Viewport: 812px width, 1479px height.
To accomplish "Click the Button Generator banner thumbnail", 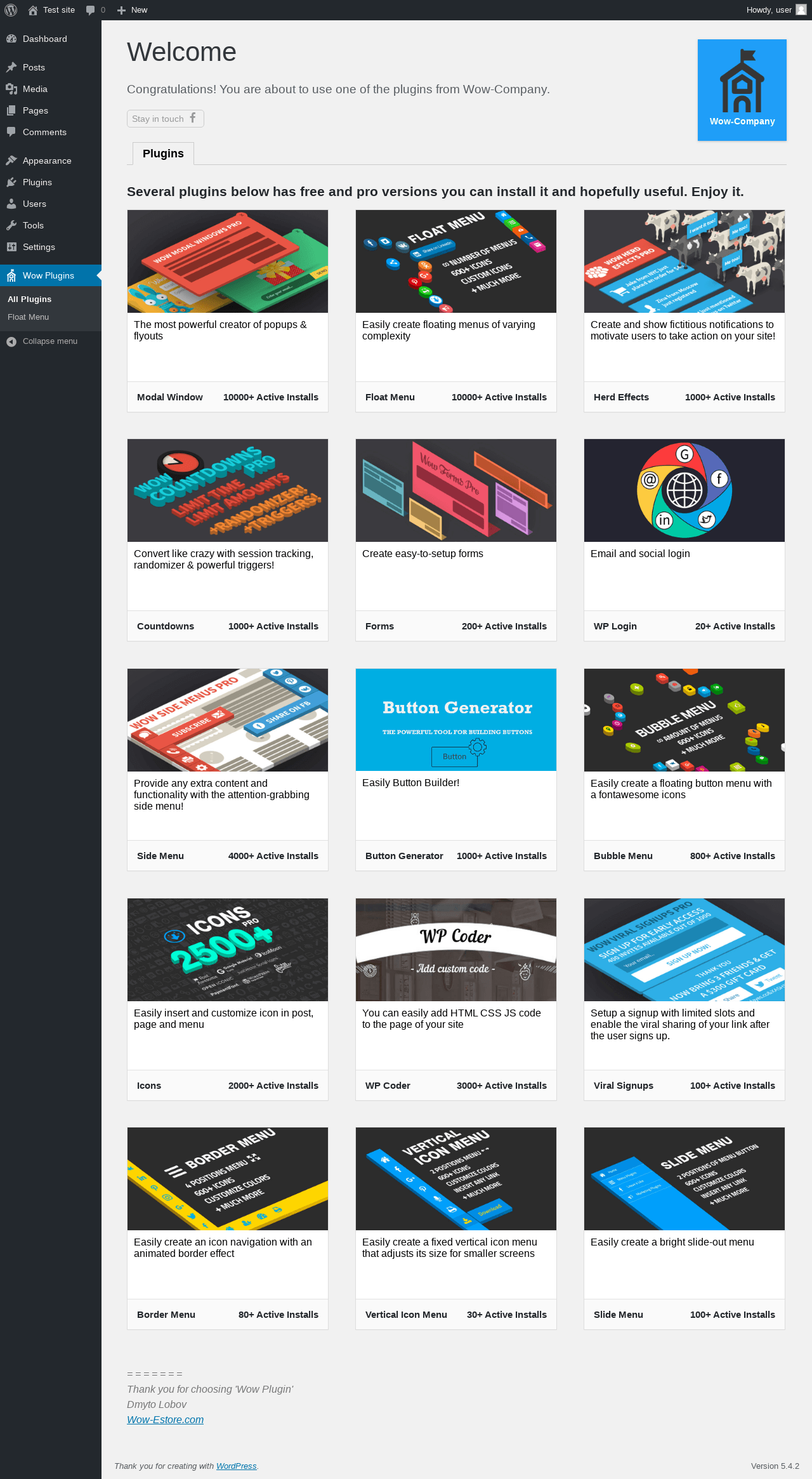I will [456, 720].
